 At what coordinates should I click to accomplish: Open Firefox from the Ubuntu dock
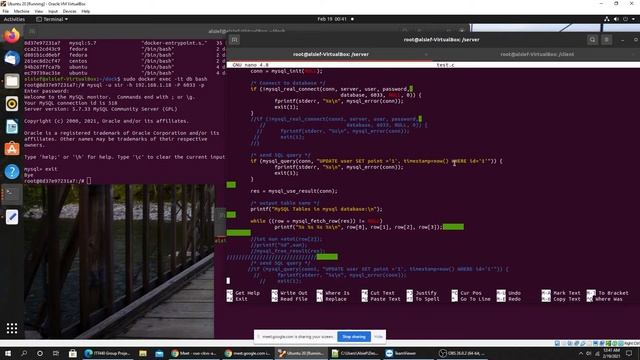(11, 36)
